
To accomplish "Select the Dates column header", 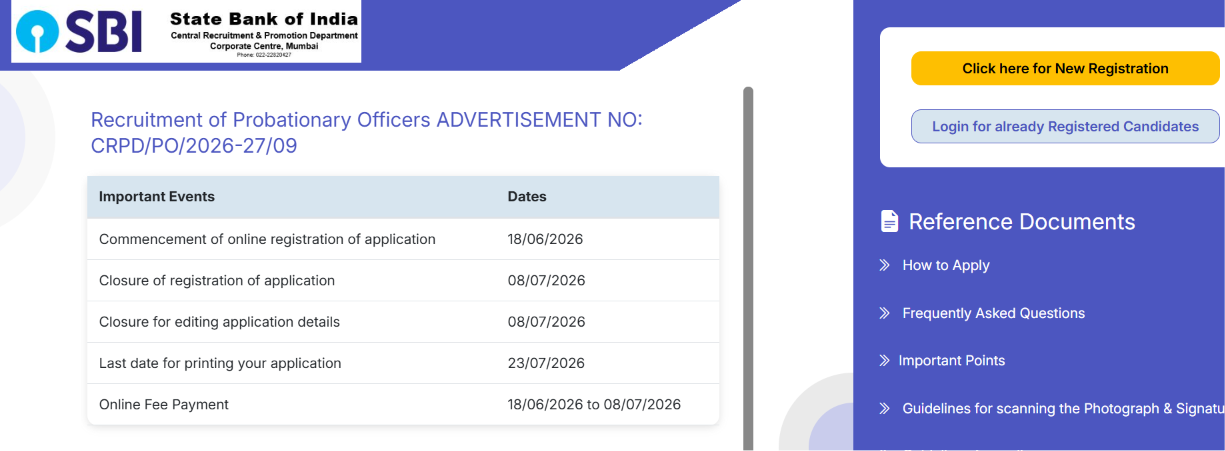I will tap(527, 197).
